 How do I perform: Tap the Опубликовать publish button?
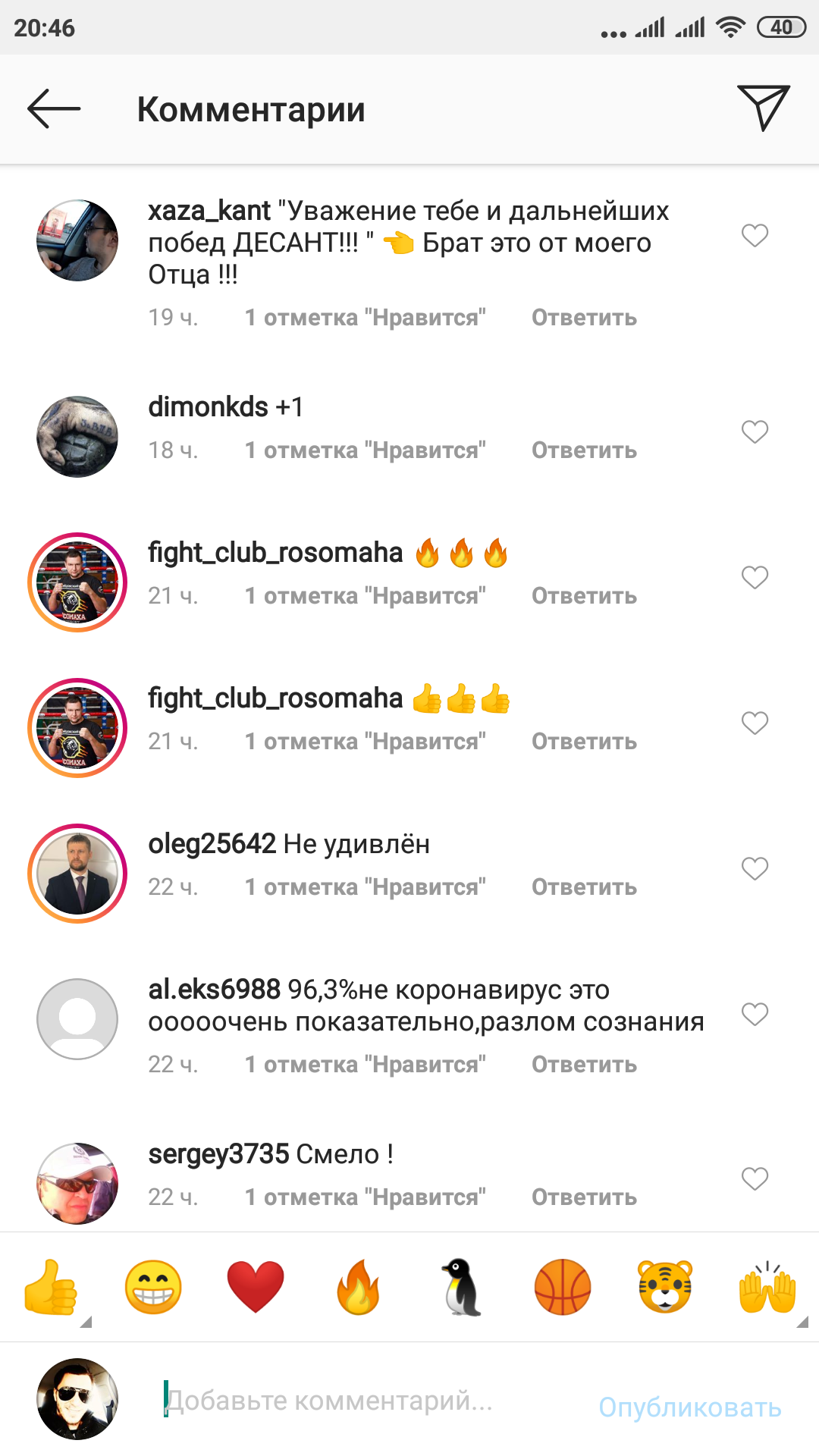click(x=690, y=1407)
